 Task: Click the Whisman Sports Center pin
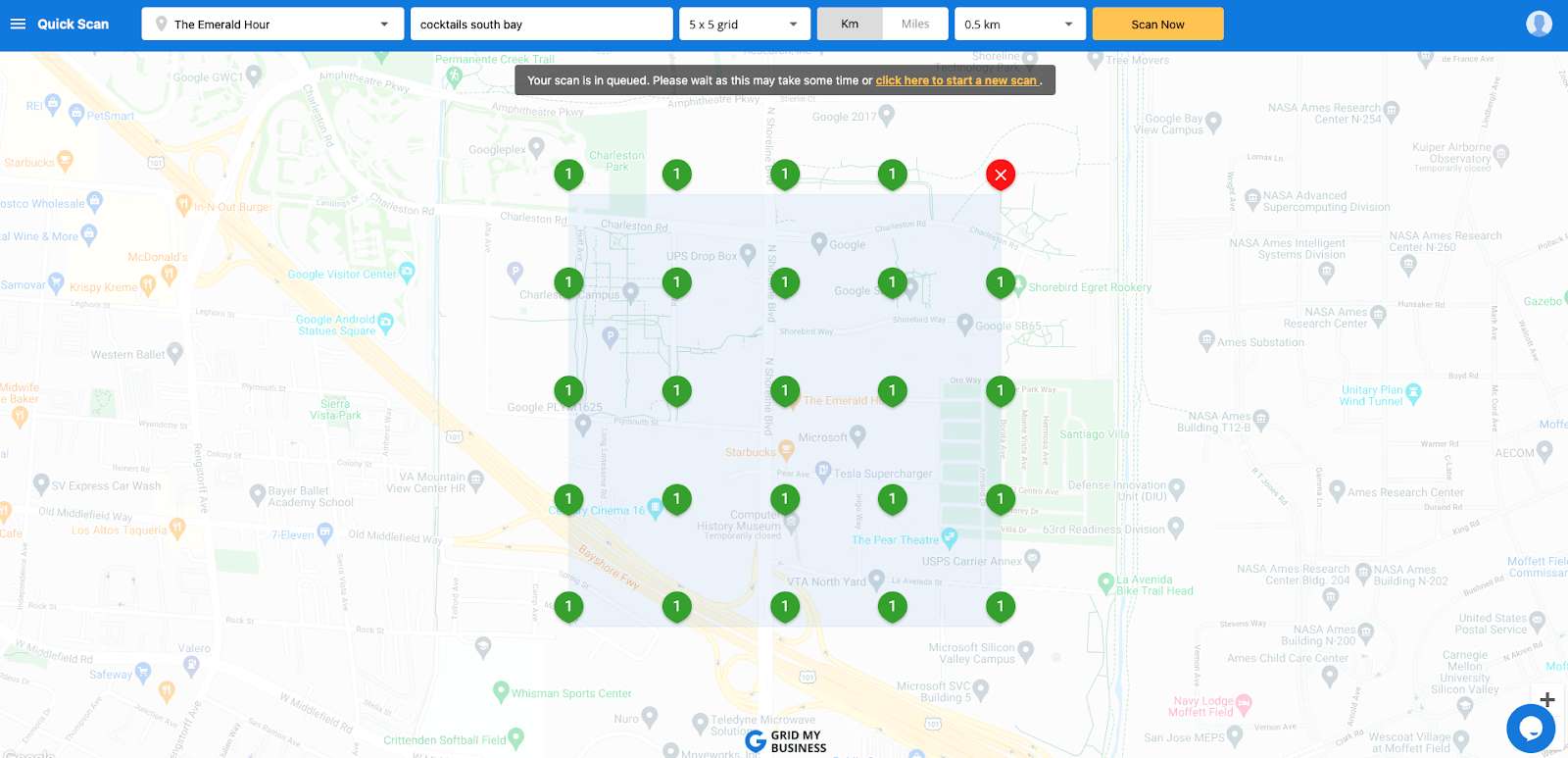coord(501,690)
